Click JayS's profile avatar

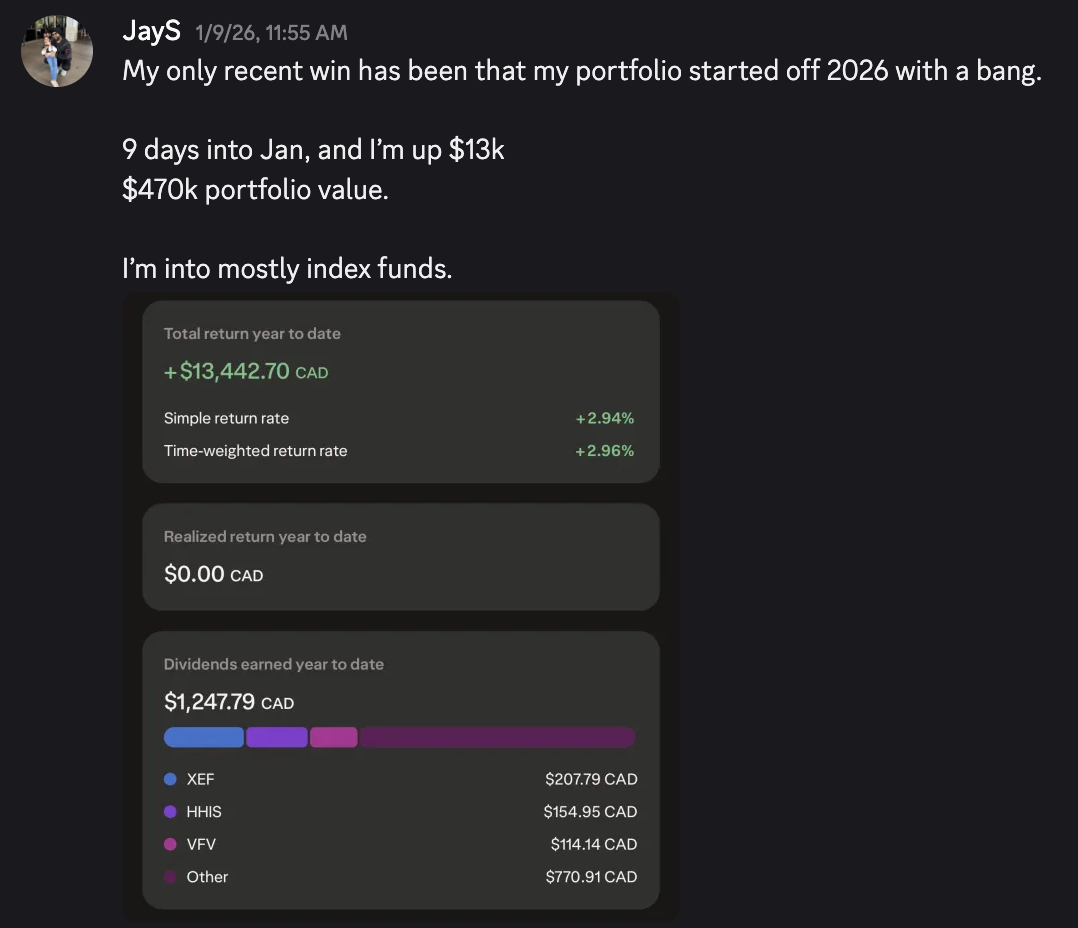point(57,51)
